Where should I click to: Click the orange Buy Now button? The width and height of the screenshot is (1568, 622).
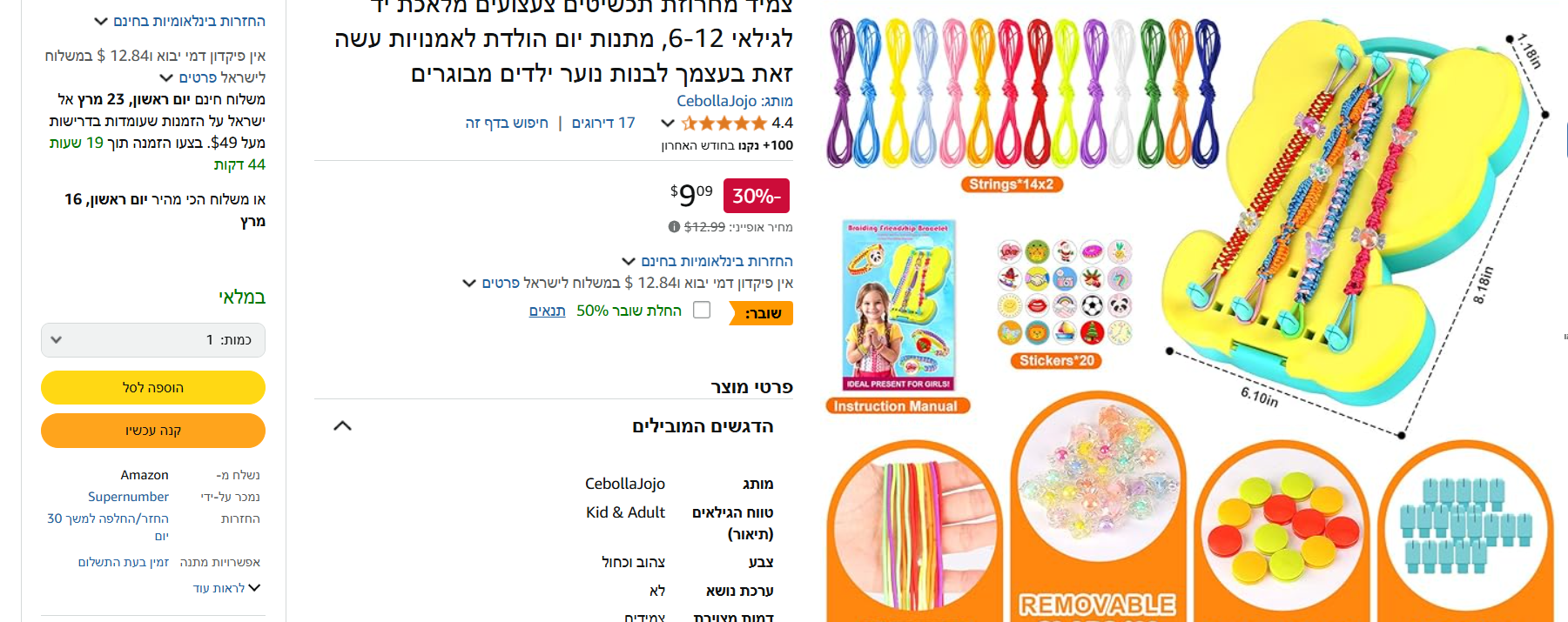click(x=153, y=431)
